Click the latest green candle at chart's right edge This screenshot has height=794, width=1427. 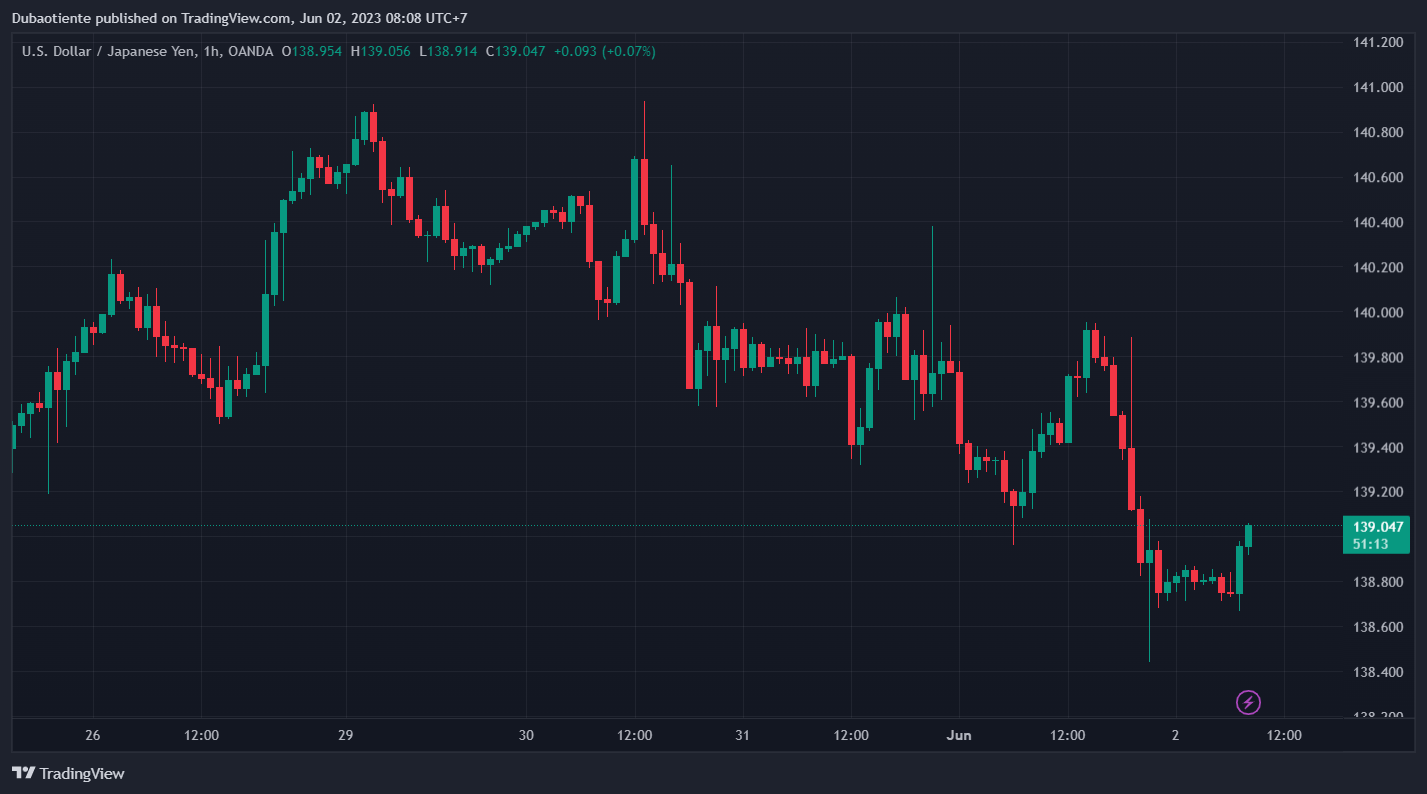coord(1248,536)
